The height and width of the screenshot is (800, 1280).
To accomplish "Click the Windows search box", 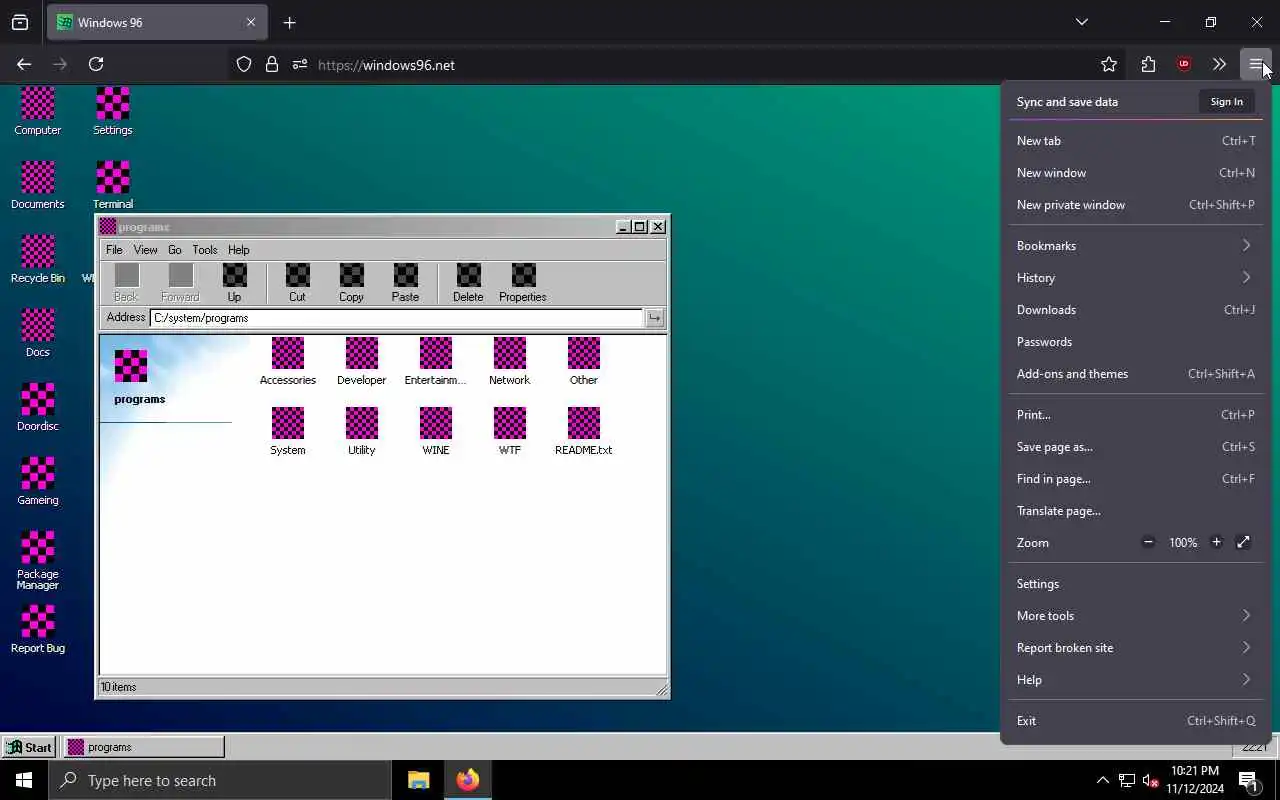I will (x=220, y=780).
